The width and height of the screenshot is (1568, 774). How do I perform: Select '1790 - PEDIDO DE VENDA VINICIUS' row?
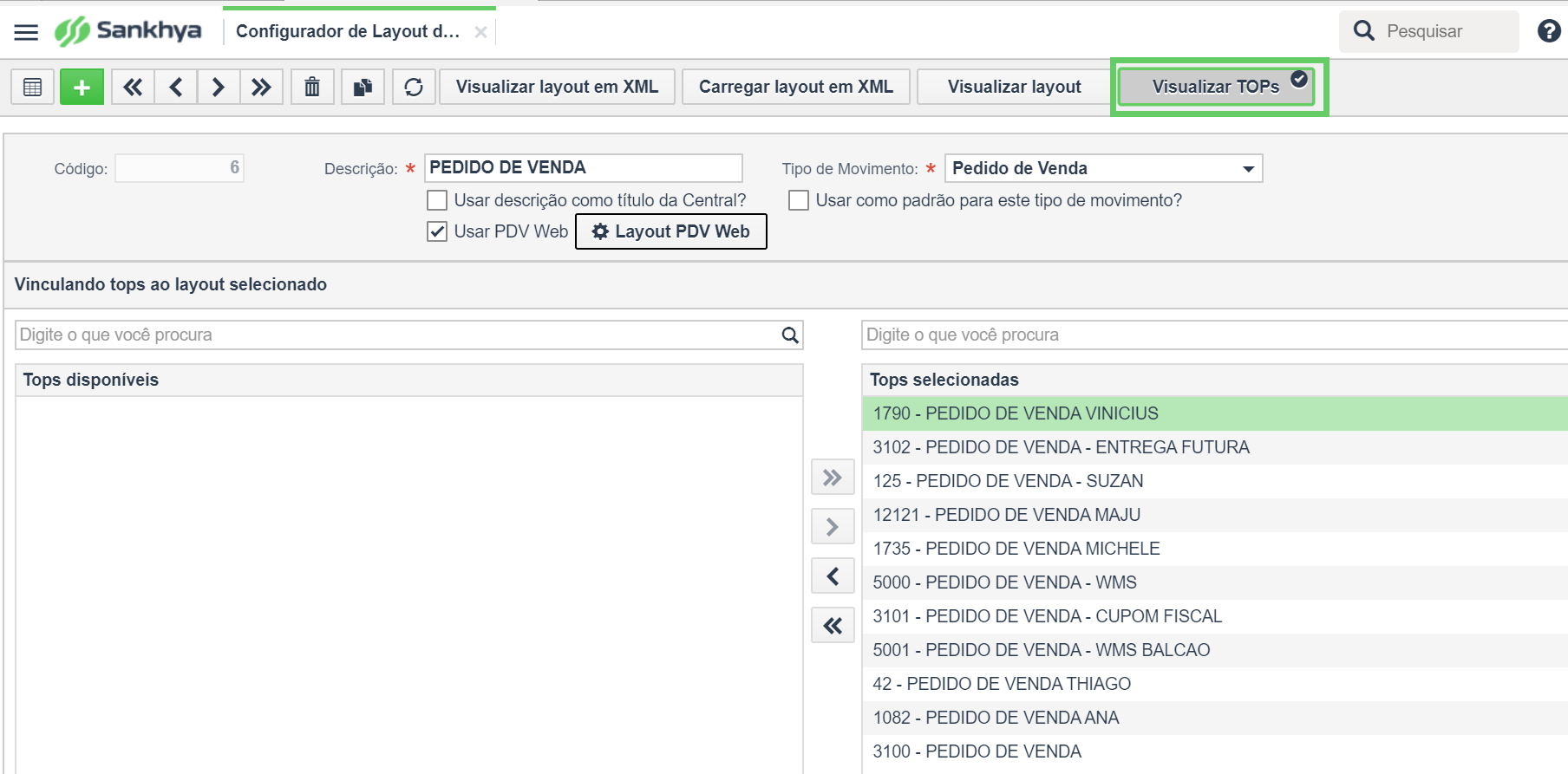coord(1215,413)
